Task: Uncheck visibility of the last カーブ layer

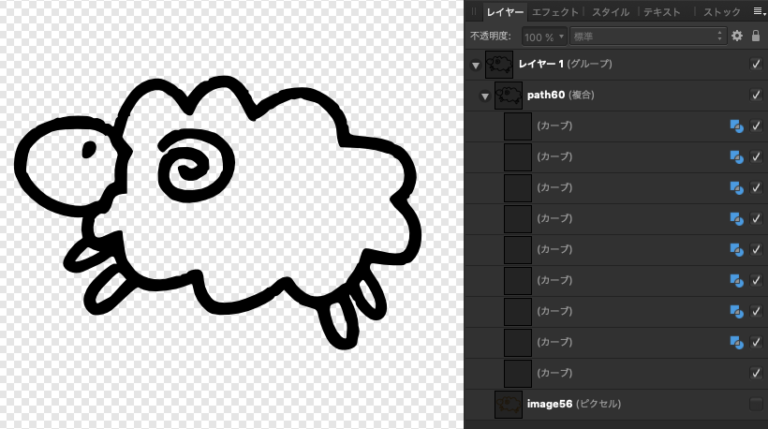Action: pos(756,373)
